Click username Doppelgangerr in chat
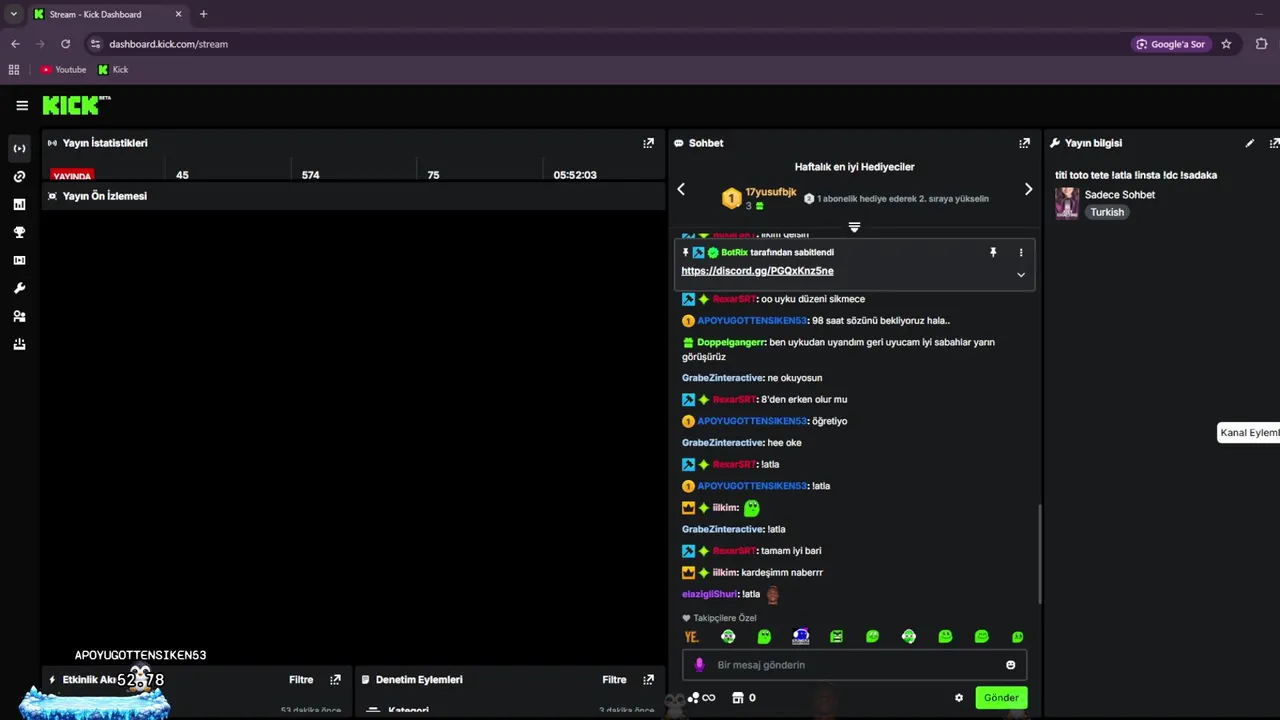The height and width of the screenshot is (720, 1280). pos(731,342)
